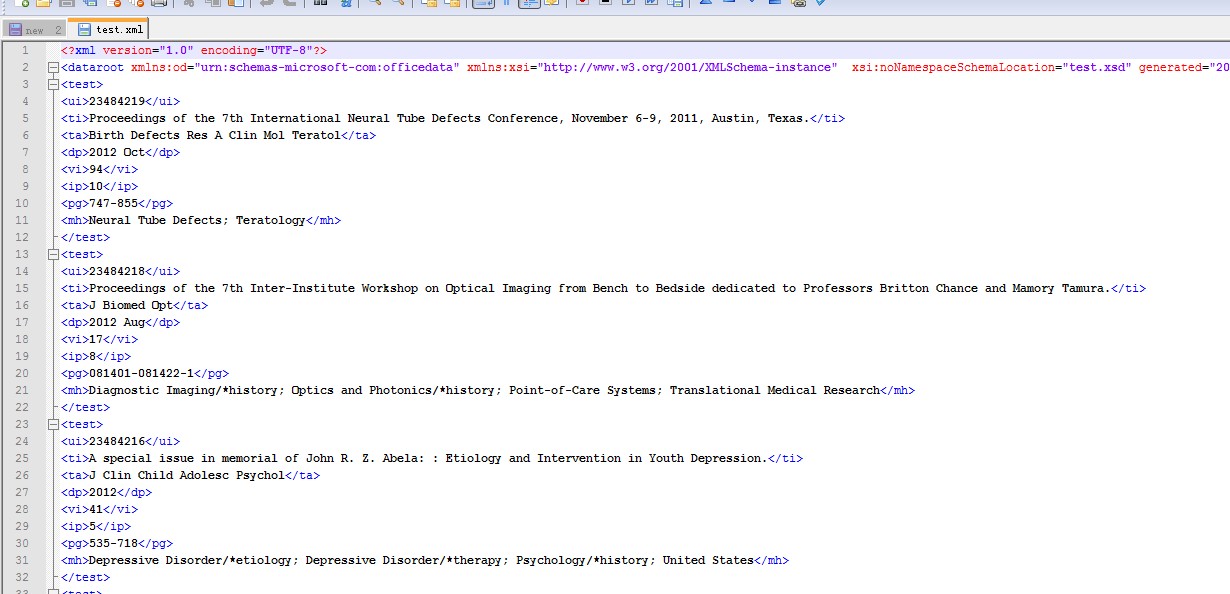Collapse the test block starting at line 13
1230x594 pixels.
coord(53,255)
